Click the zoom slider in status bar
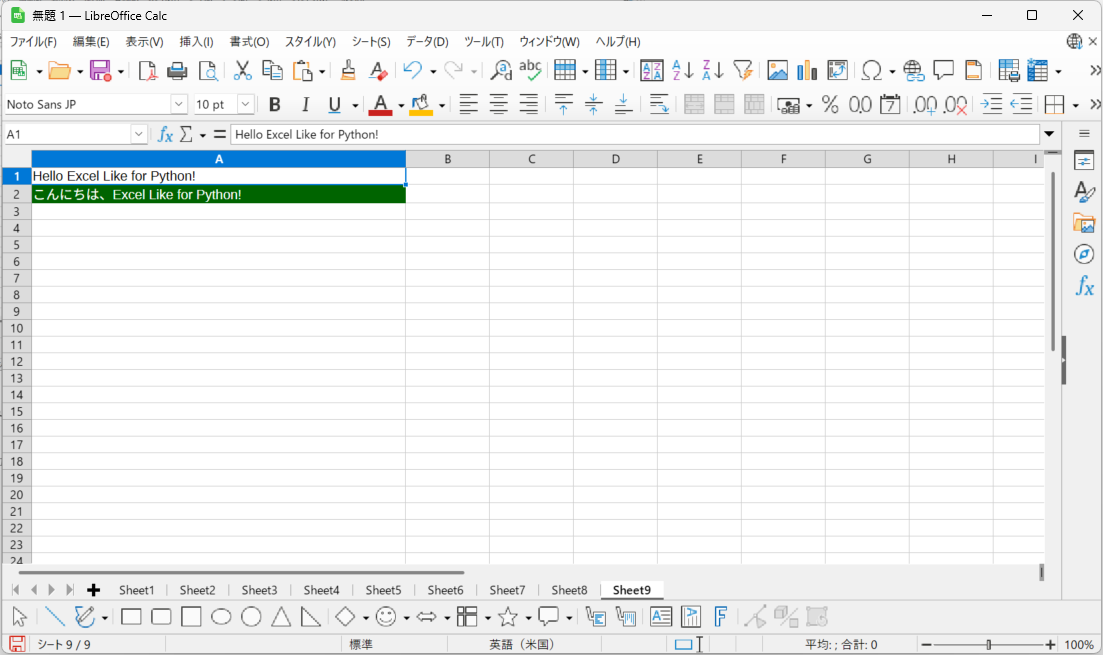 pyautogui.click(x=988, y=645)
